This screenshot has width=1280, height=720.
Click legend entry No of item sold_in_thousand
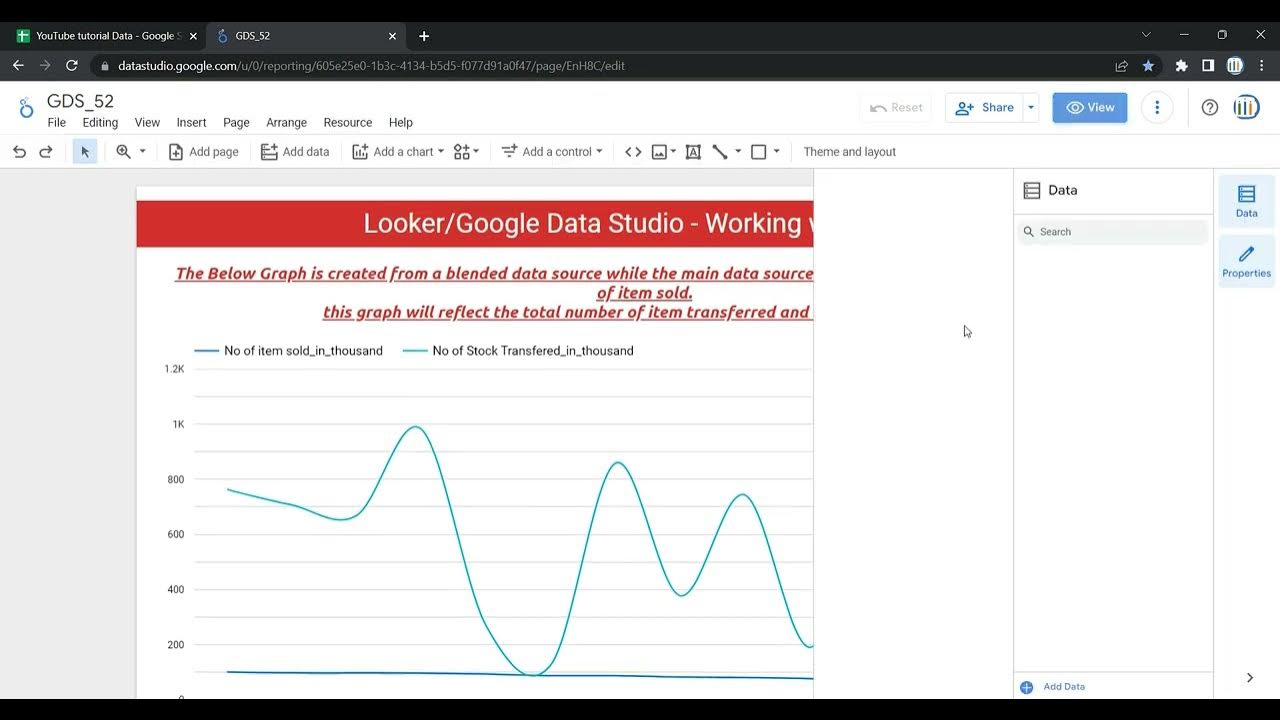click(289, 351)
